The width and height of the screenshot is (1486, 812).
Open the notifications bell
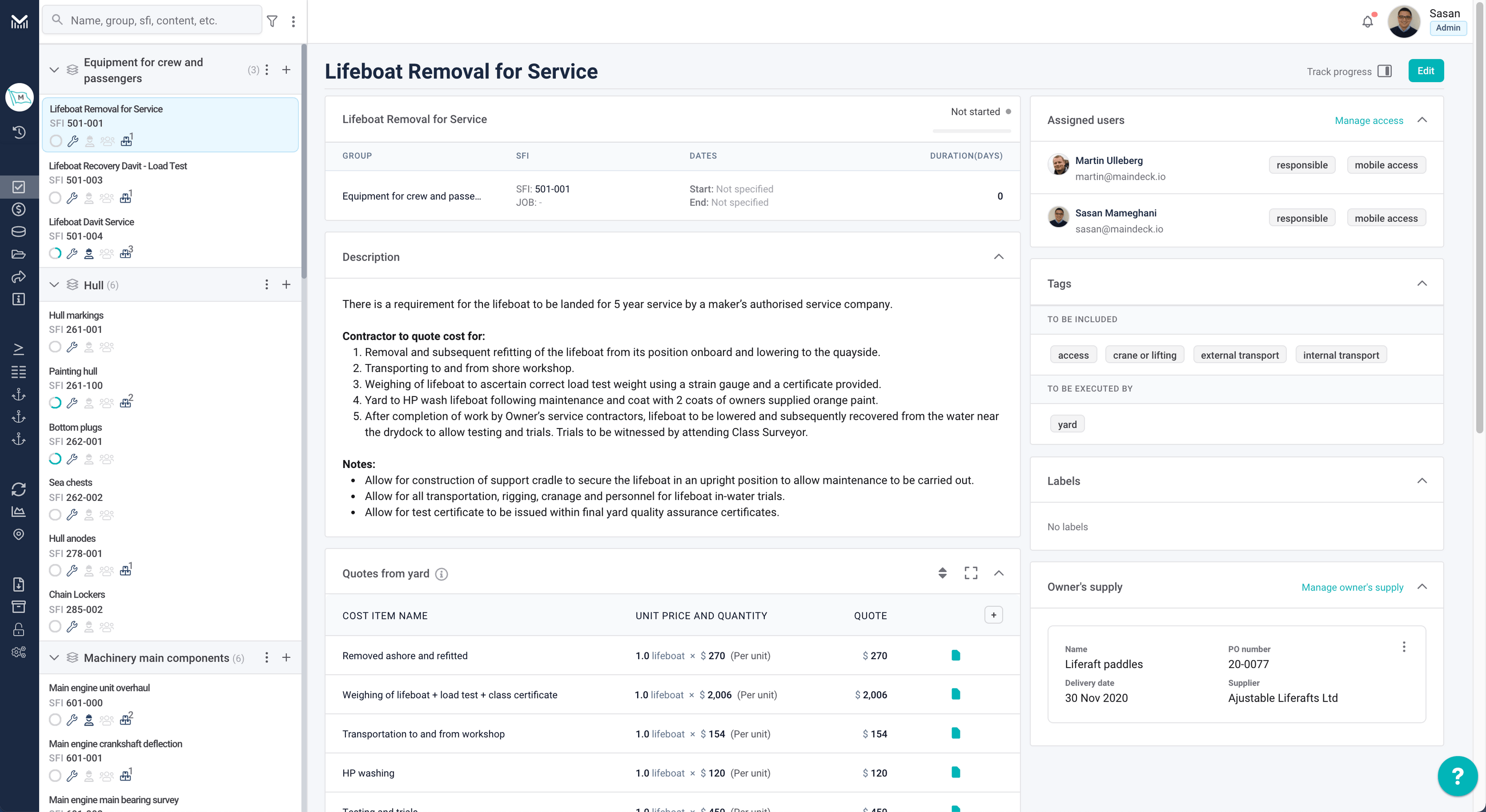pos(1367,22)
